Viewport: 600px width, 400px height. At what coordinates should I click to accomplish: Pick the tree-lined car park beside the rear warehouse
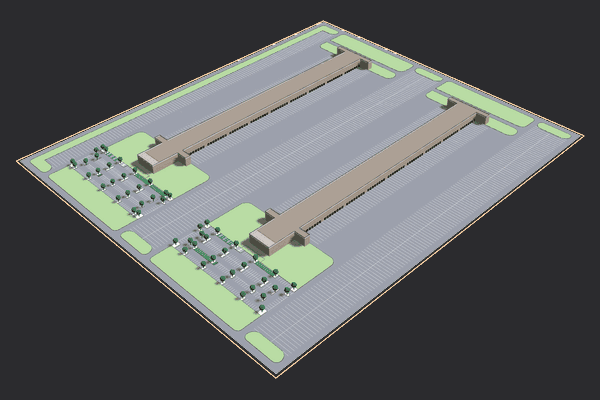click(x=121, y=180)
